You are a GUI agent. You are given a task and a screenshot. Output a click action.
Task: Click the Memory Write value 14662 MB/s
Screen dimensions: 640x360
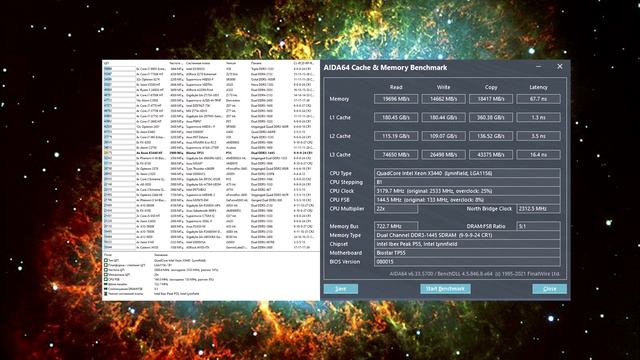pyautogui.click(x=443, y=99)
